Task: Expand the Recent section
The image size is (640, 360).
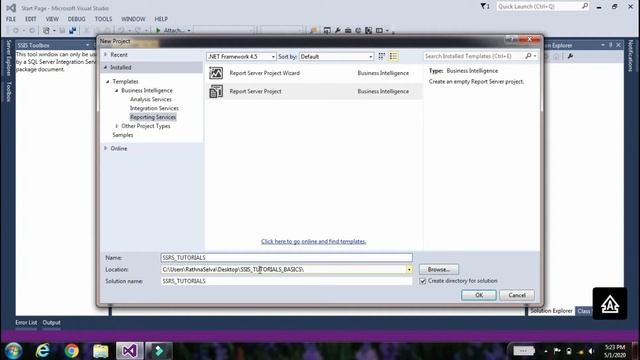Action: [106, 54]
